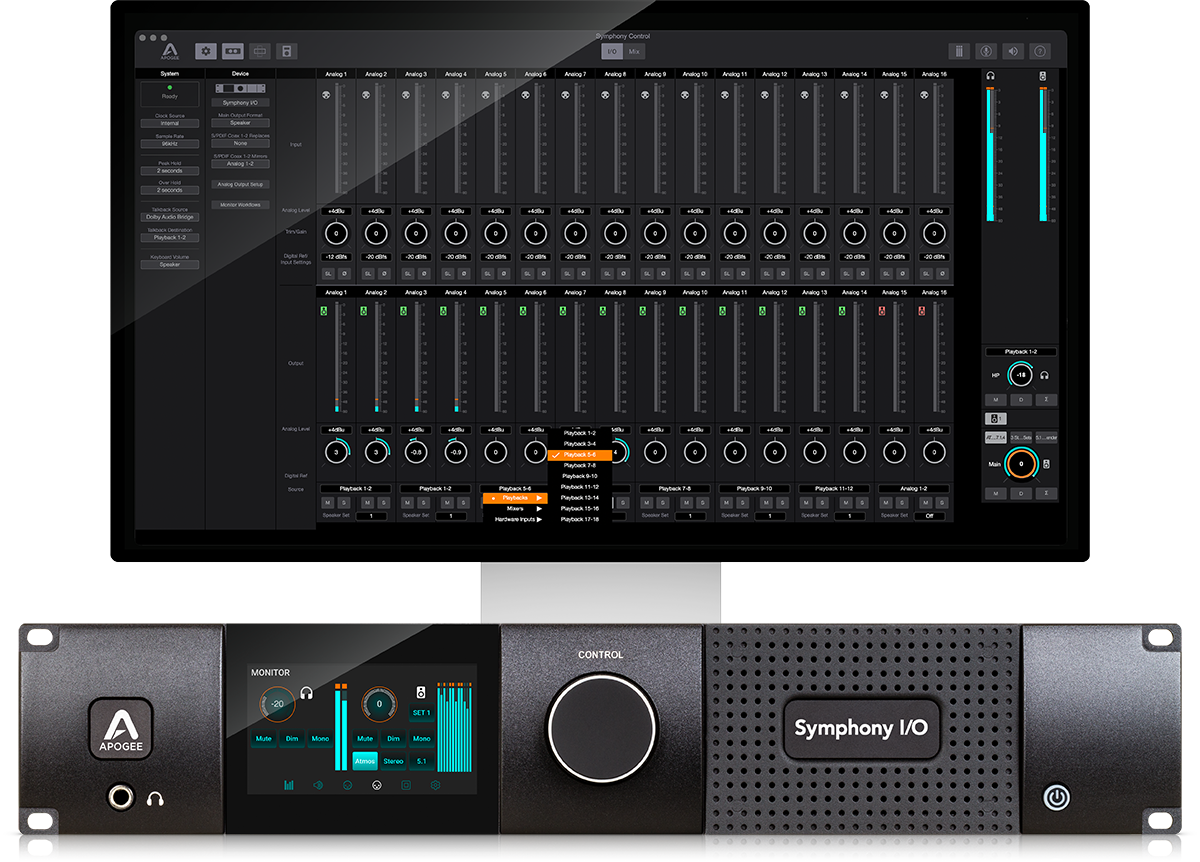The image size is (1200, 862).
Task: Click the XLR input icon on Analog 1
Action: (326, 95)
